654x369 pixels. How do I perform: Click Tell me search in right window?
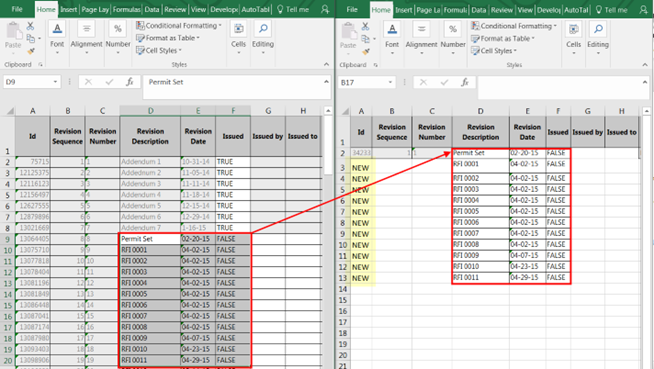click(x=612, y=10)
